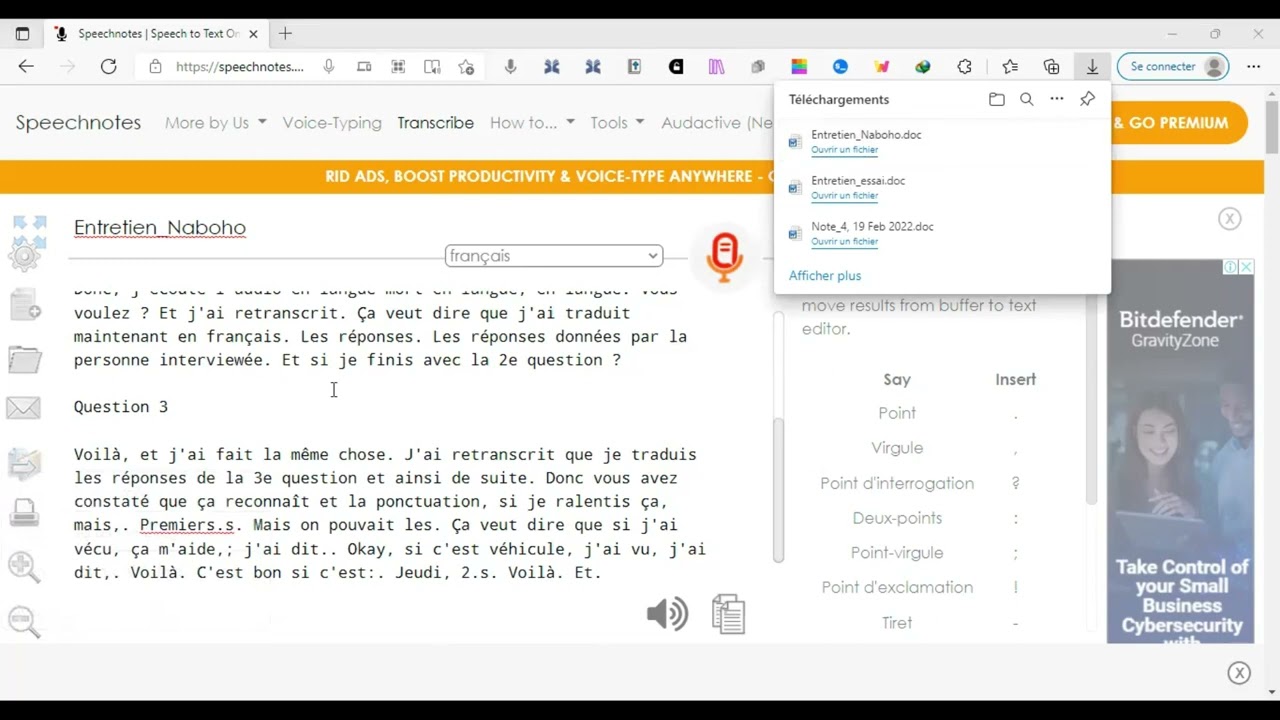
Task: Click 'Virgule' in punctuation list
Action: tap(897, 448)
